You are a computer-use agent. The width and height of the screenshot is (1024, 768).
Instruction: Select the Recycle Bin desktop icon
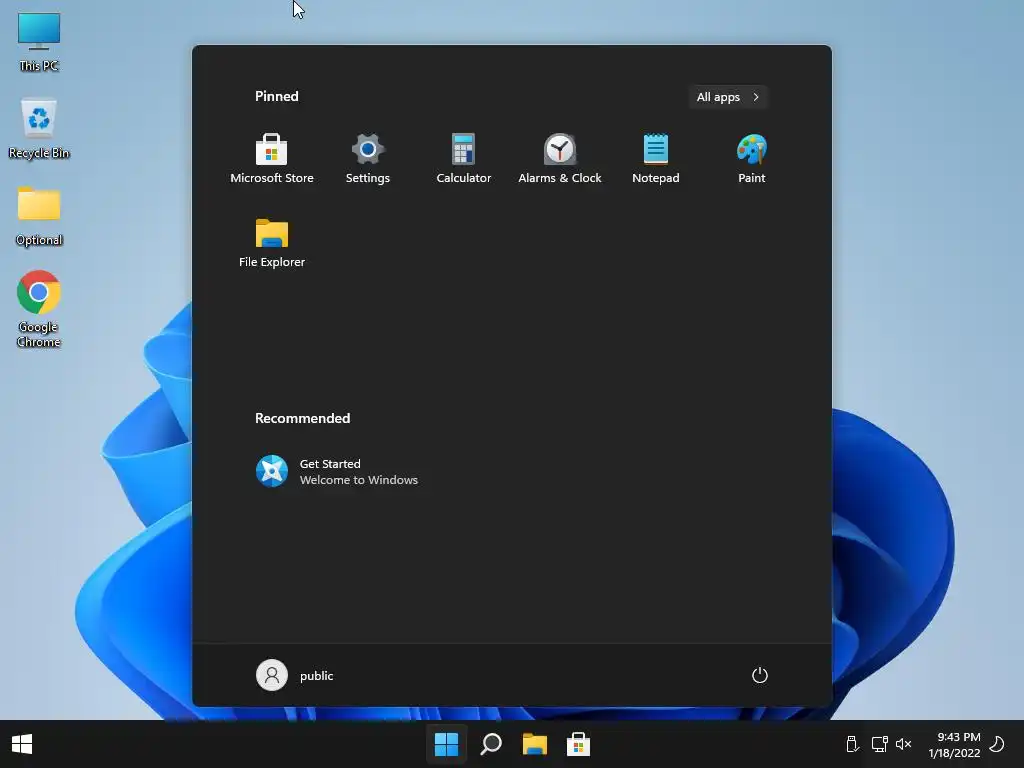click(x=39, y=129)
